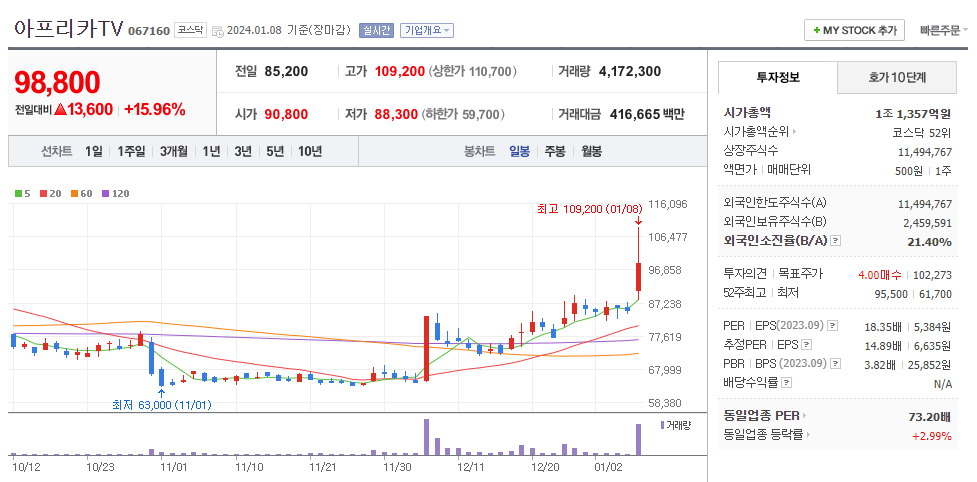Click the purple 120-day moving average legend
977x482 pixels.
point(115,194)
